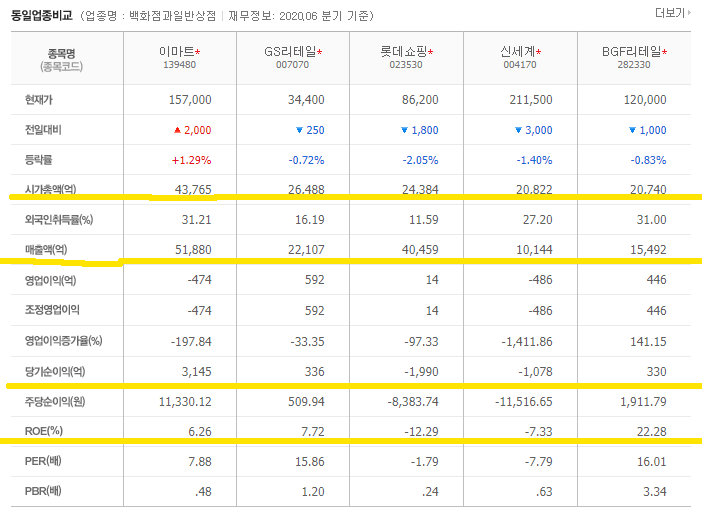Select sales value 15,492
Image resolution: width=702 pixels, height=516 pixels.
coord(648,250)
